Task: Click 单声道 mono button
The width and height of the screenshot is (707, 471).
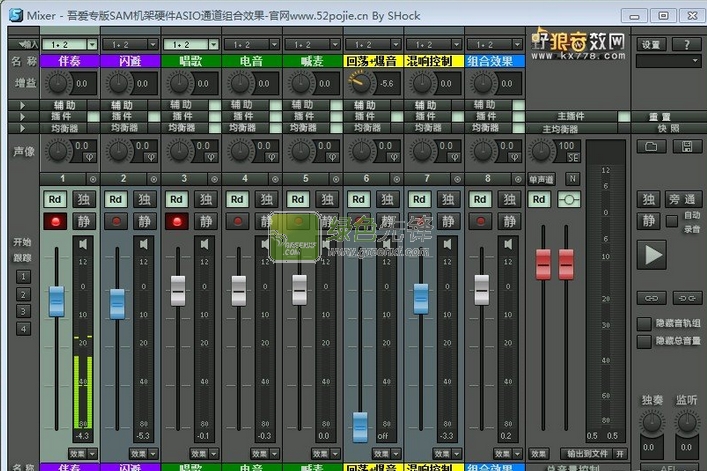Action: point(541,179)
